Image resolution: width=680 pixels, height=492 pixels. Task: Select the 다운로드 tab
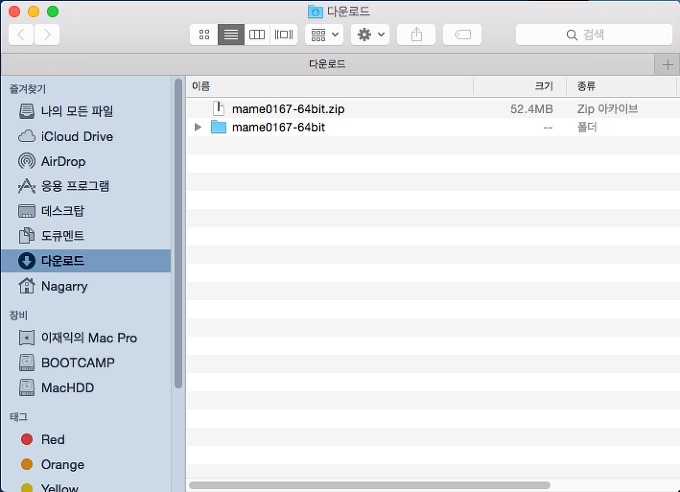(327, 64)
